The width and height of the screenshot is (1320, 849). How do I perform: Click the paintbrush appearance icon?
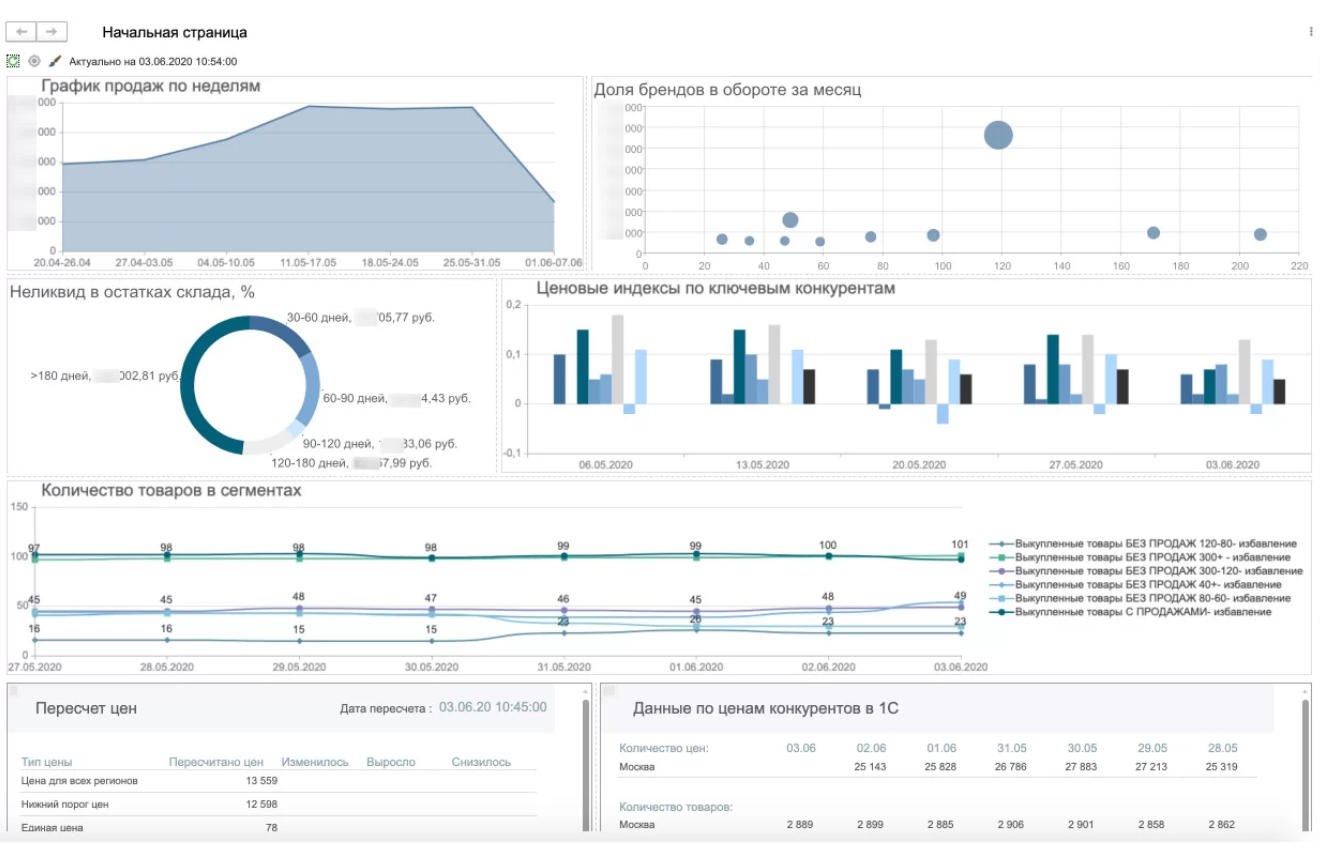coord(55,61)
